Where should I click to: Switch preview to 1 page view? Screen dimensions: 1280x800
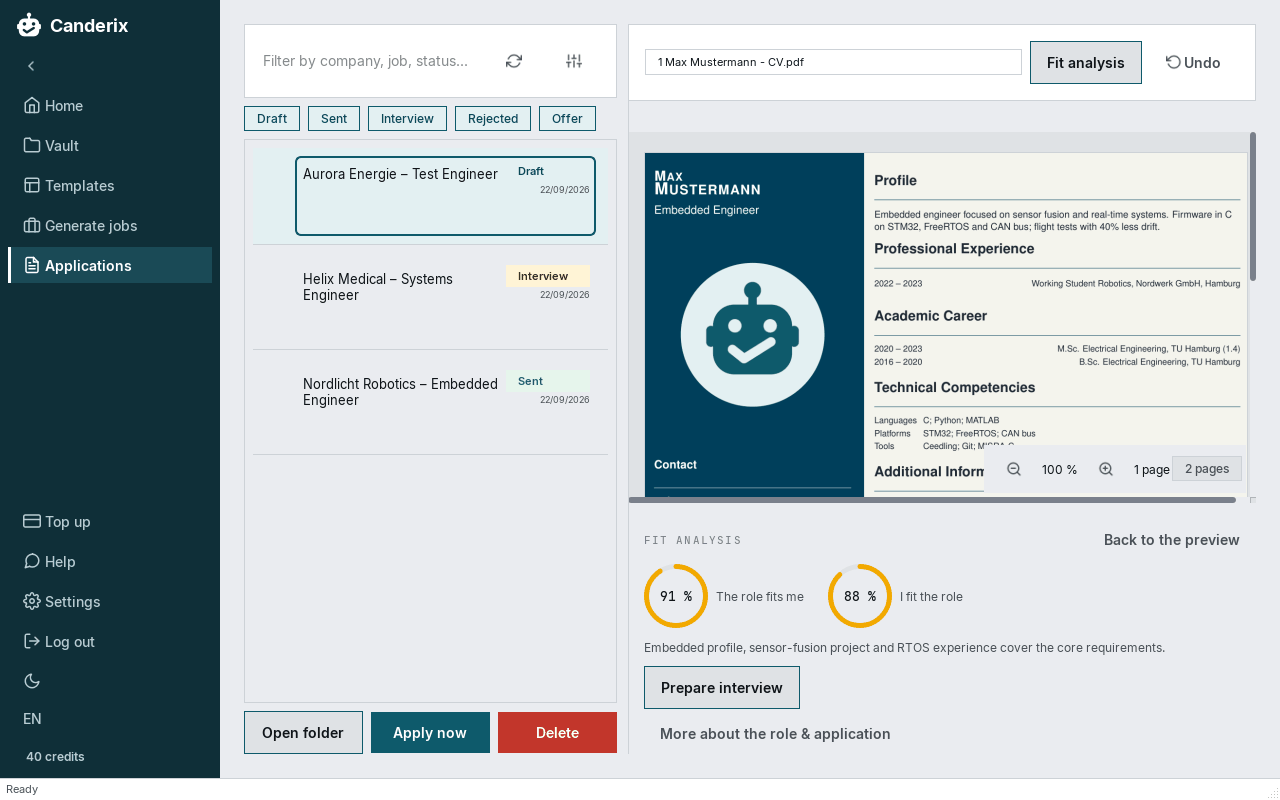[1151, 469]
